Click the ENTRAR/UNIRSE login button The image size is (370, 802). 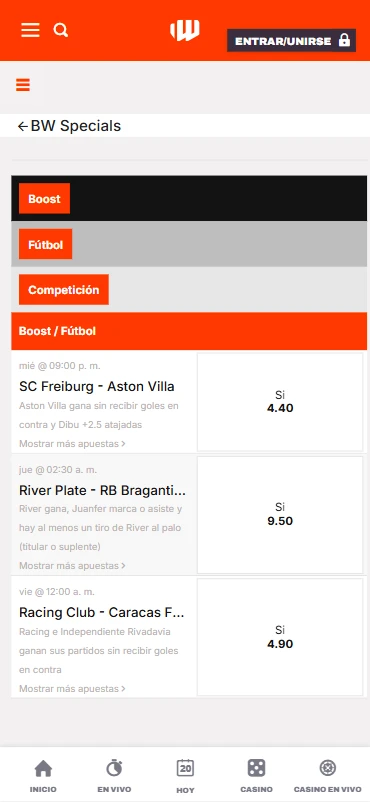click(292, 41)
